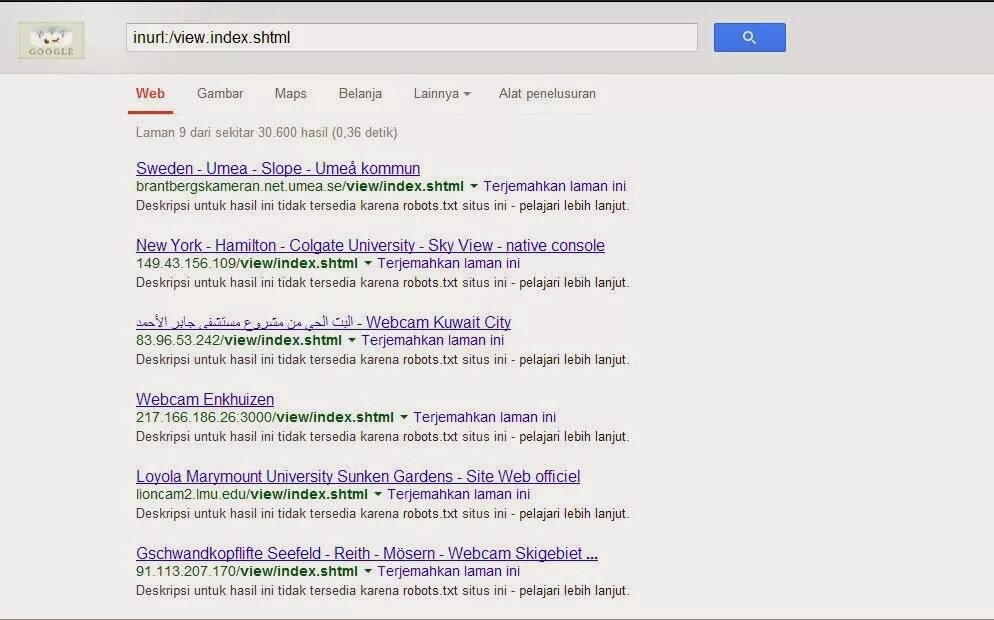This screenshot has height=620, width=994.
Task: Click the 91.113.207.170/view/index.shtml URL text
Action: [247, 571]
